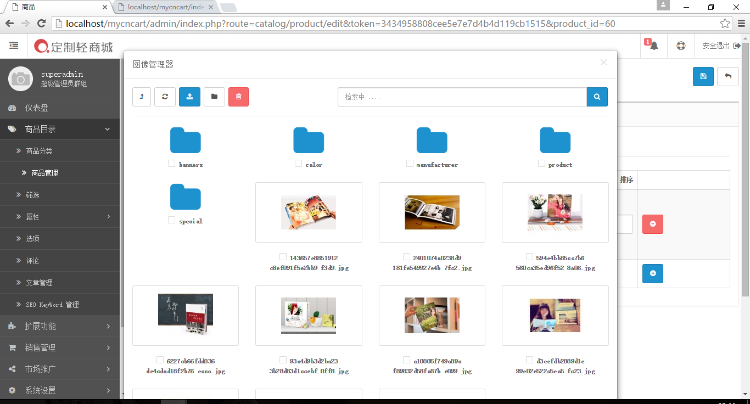Open 仪表盘 in the sidebar
750x404 pixels.
click(x=60, y=108)
